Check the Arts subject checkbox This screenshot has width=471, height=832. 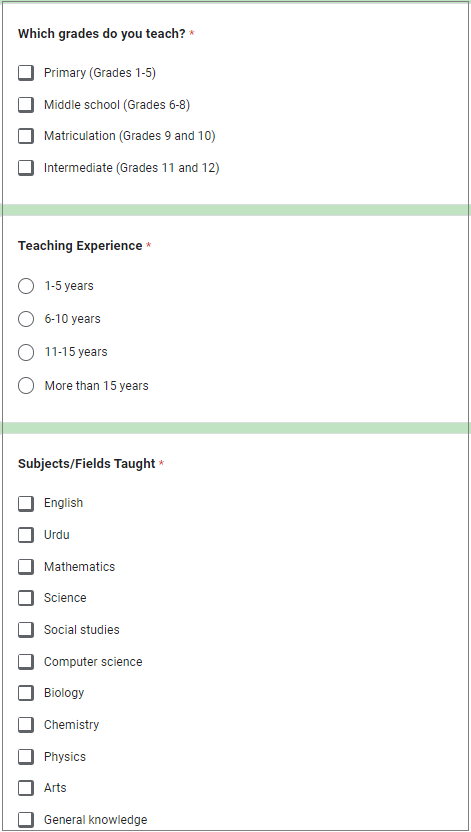pos(25,788)
